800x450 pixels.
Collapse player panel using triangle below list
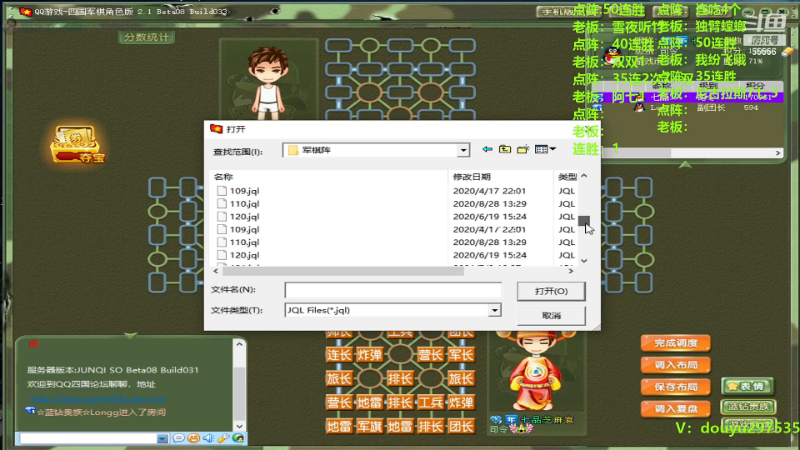point(685,164)
